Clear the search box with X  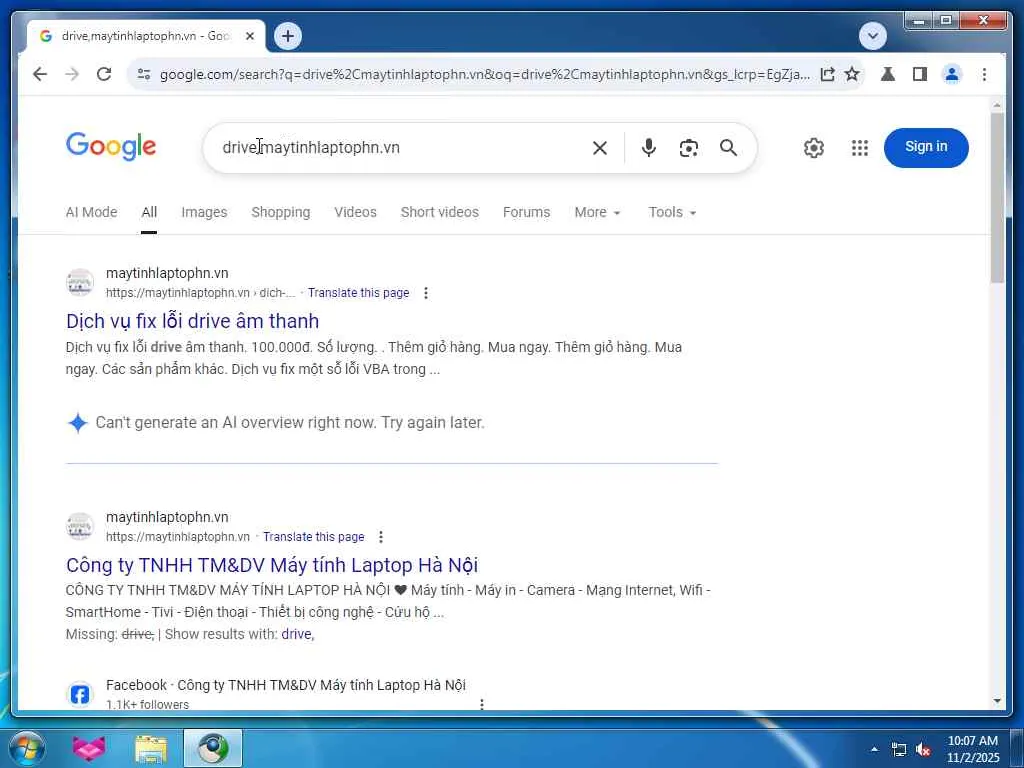(600, 148)
